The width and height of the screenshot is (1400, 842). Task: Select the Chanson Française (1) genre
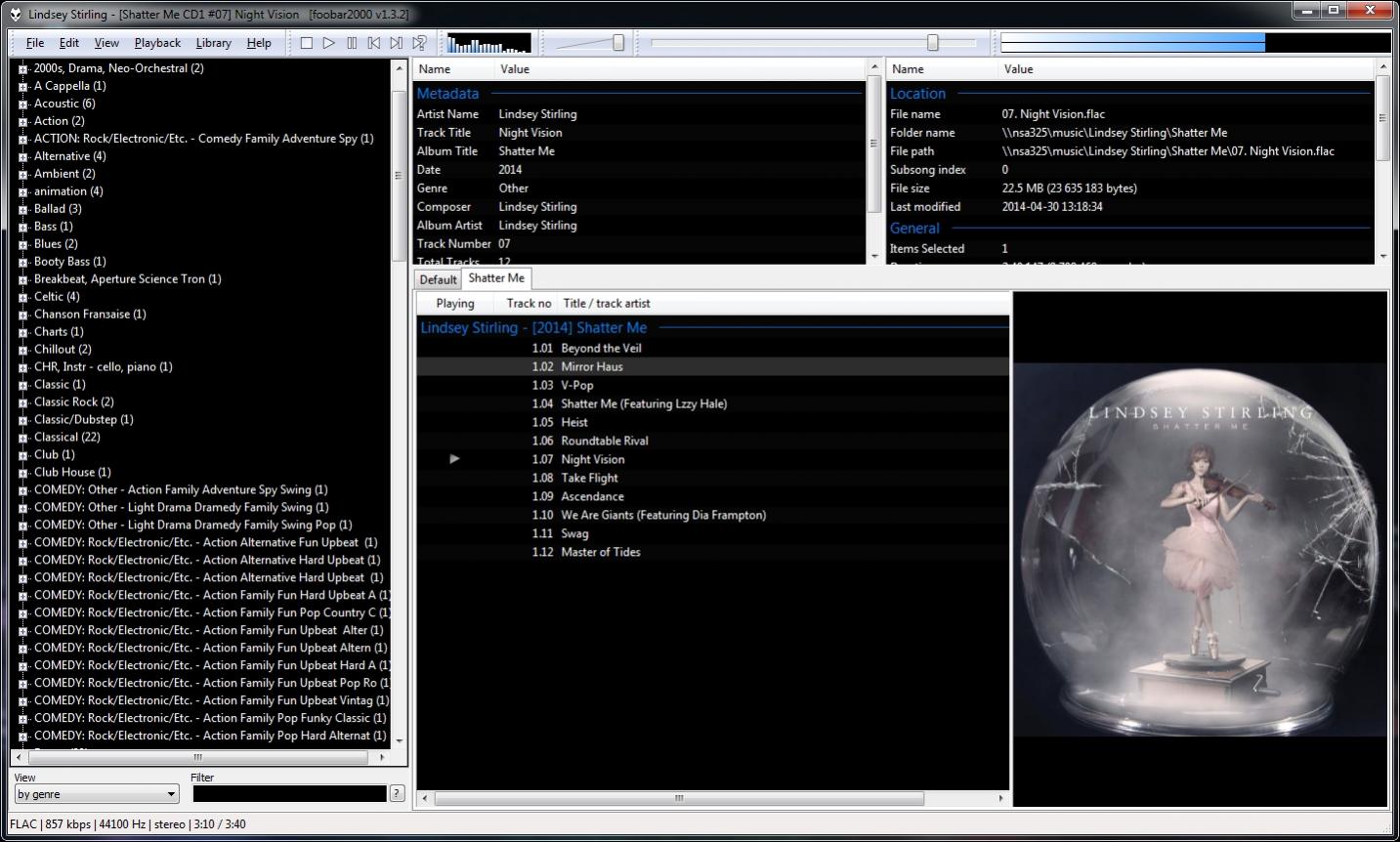click(x=90, y=315)
